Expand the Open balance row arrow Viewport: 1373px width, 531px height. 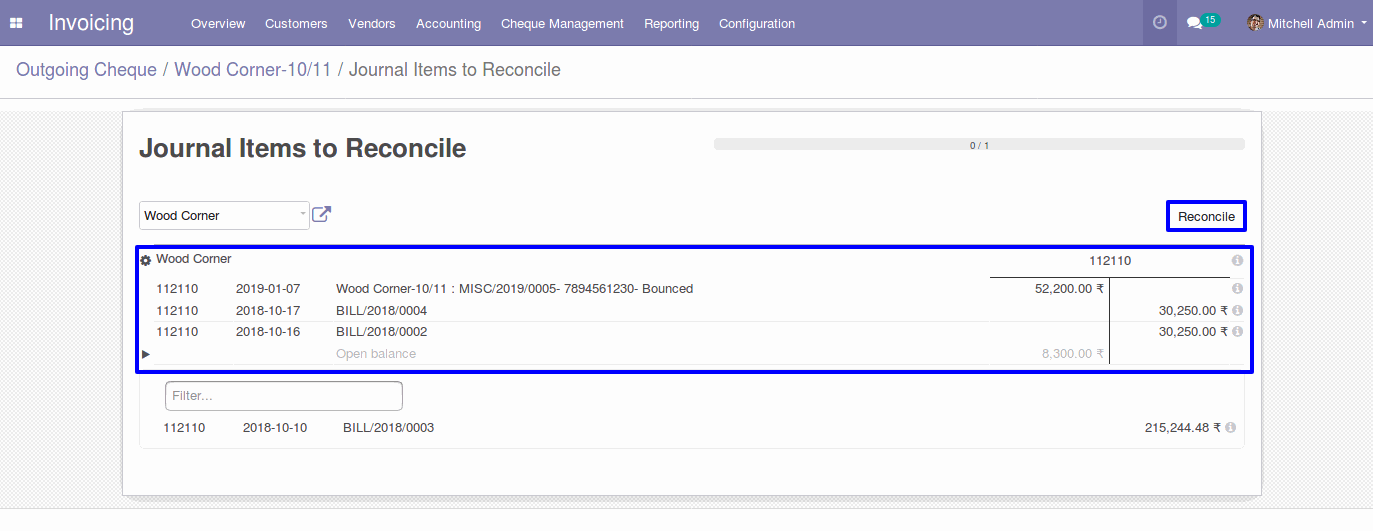[146, 354]
